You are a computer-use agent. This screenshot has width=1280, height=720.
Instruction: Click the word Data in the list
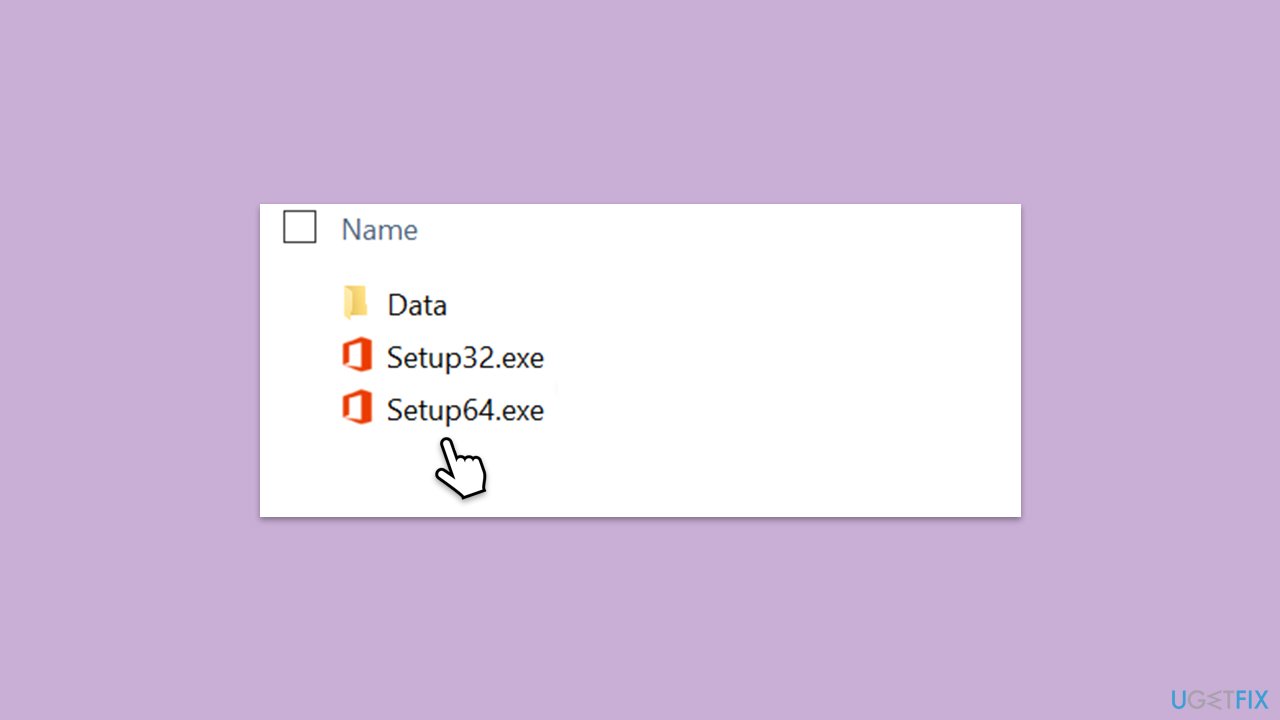tap(416, 305)
